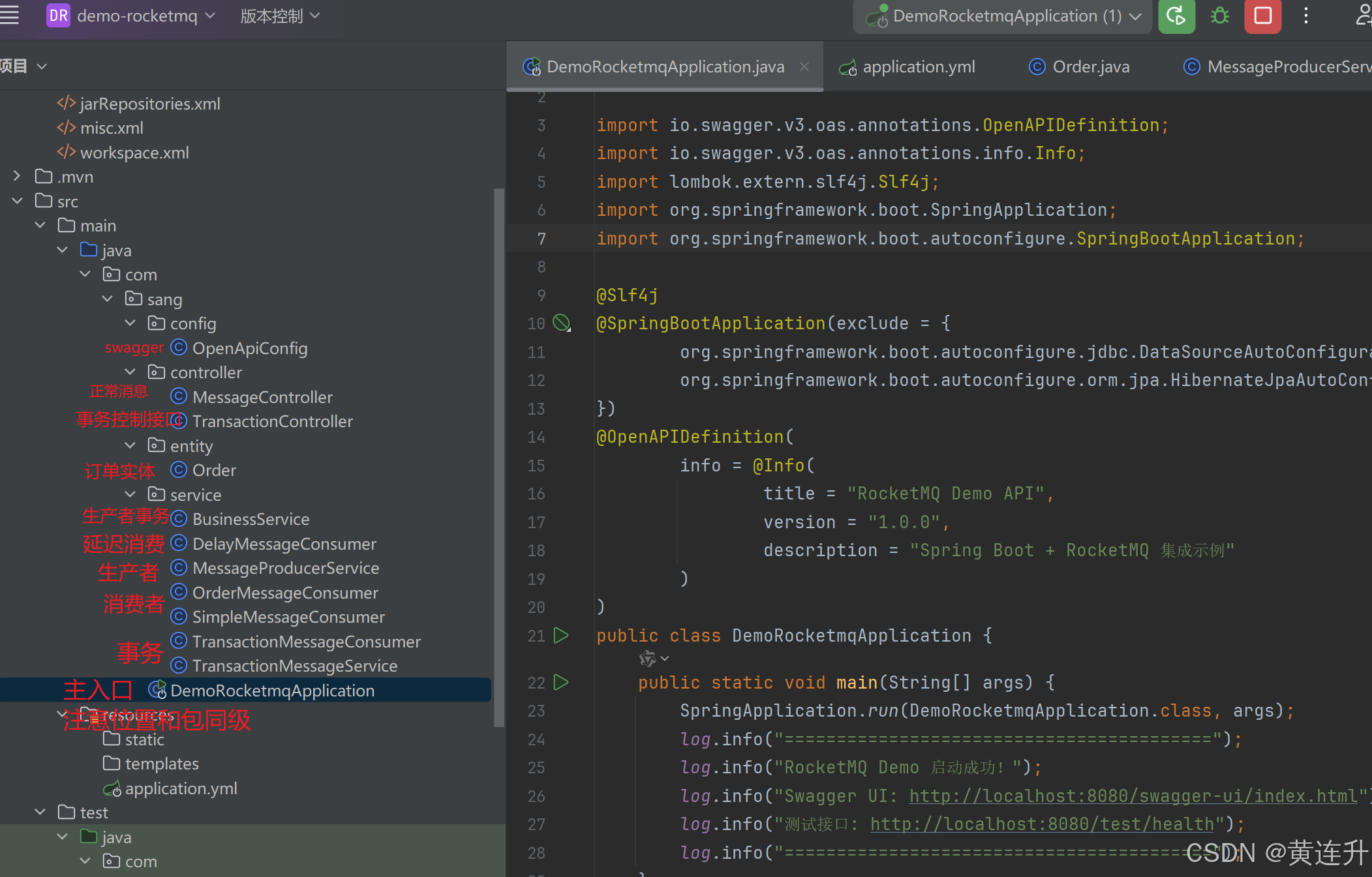Click the application.yml file icon in resources
1372x877 pixels.
[x=112, y=788]
